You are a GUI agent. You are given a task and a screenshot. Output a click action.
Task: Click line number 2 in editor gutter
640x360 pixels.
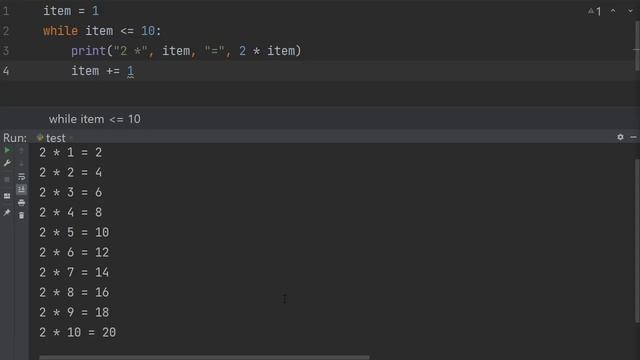coord(6,31)
